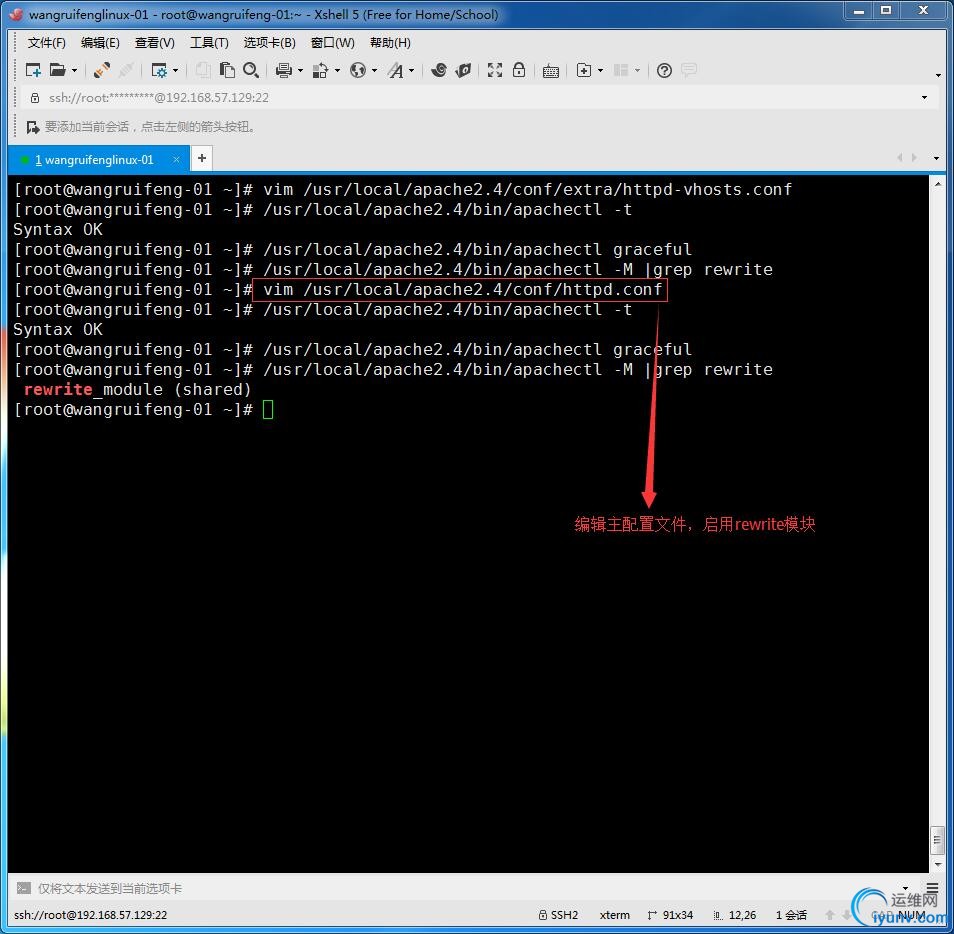
Task: Click the terminal scrollbar up arrow
Action: click(937, 183)
